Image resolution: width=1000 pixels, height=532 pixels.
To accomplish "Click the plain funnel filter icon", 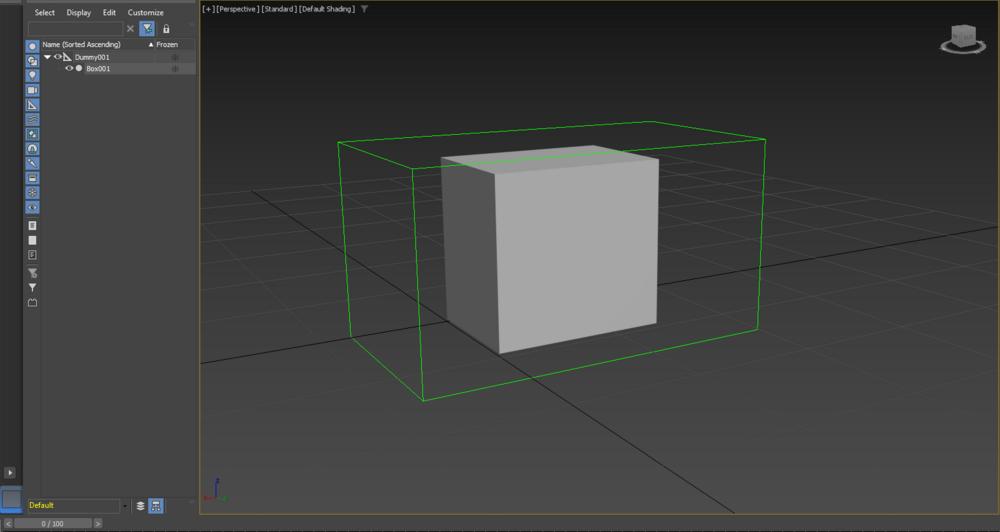I will (33, 288).
